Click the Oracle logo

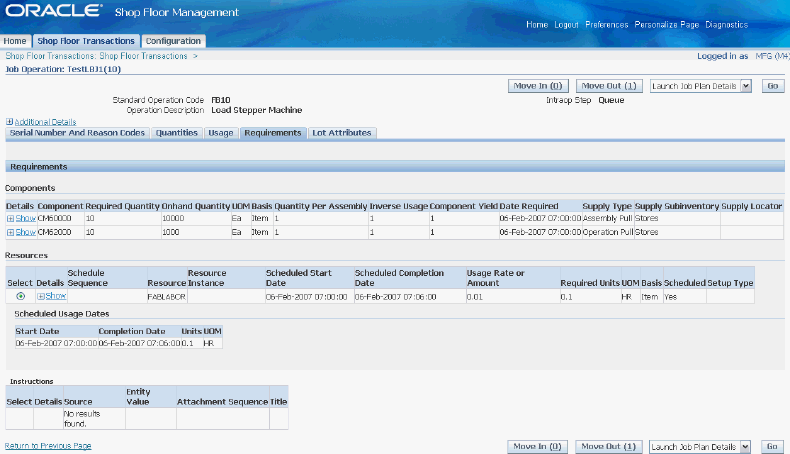[x=53, y=11]
